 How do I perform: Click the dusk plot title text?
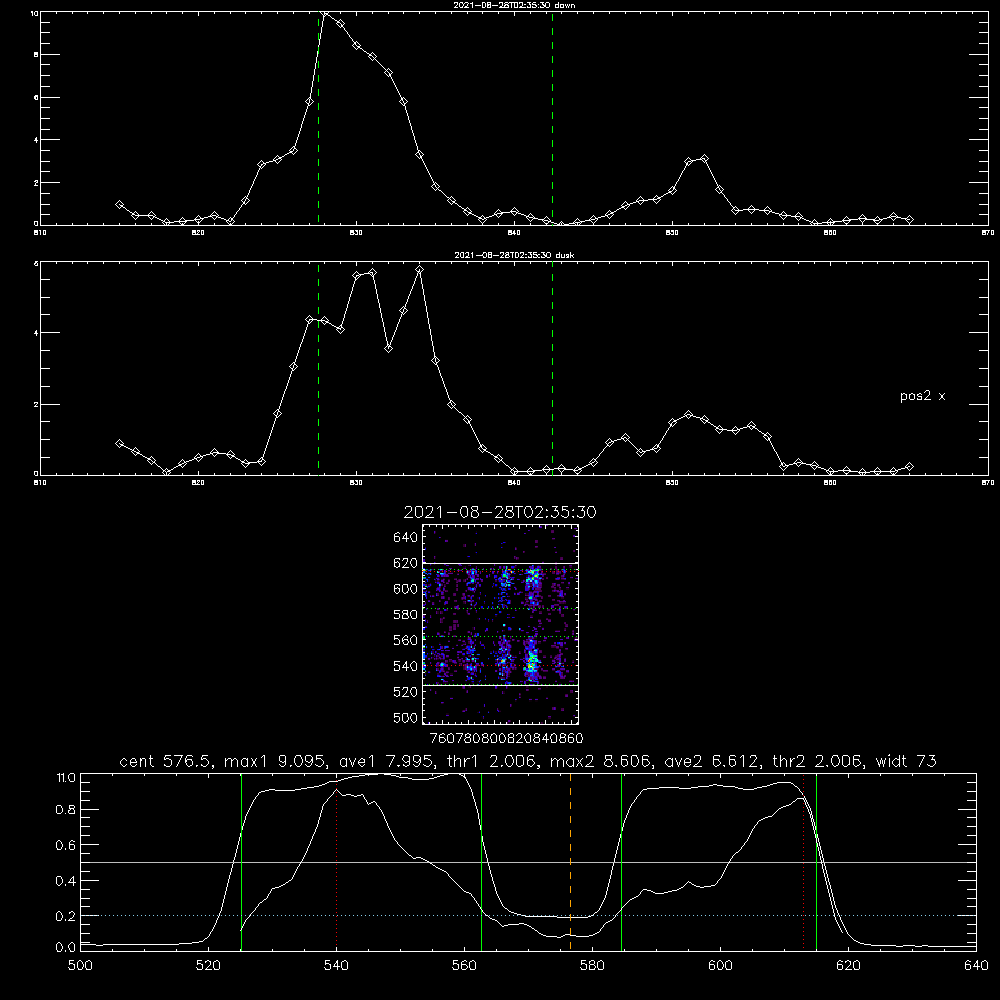click(514, 255)
